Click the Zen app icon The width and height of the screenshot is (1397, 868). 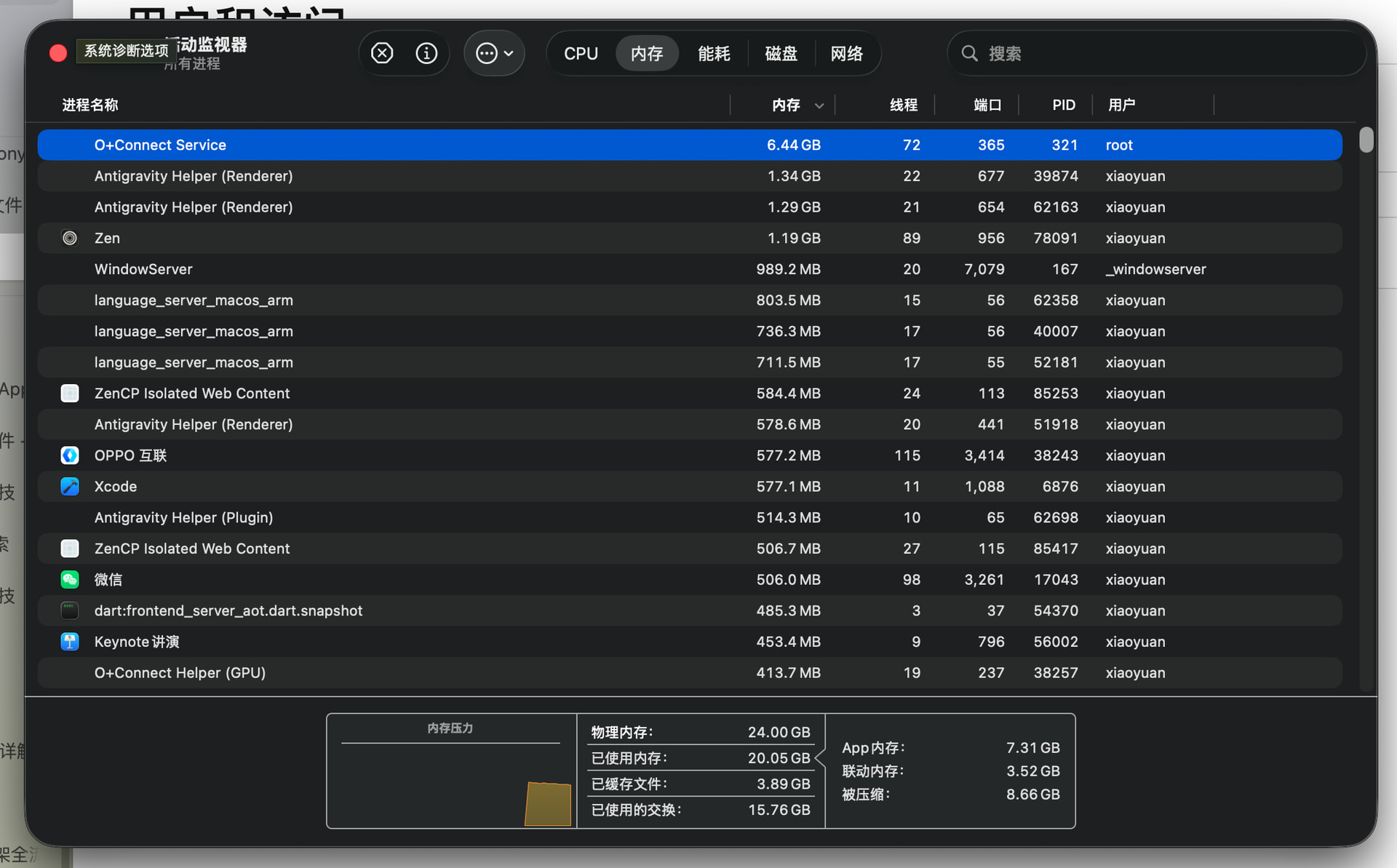[x=70, y=238]
